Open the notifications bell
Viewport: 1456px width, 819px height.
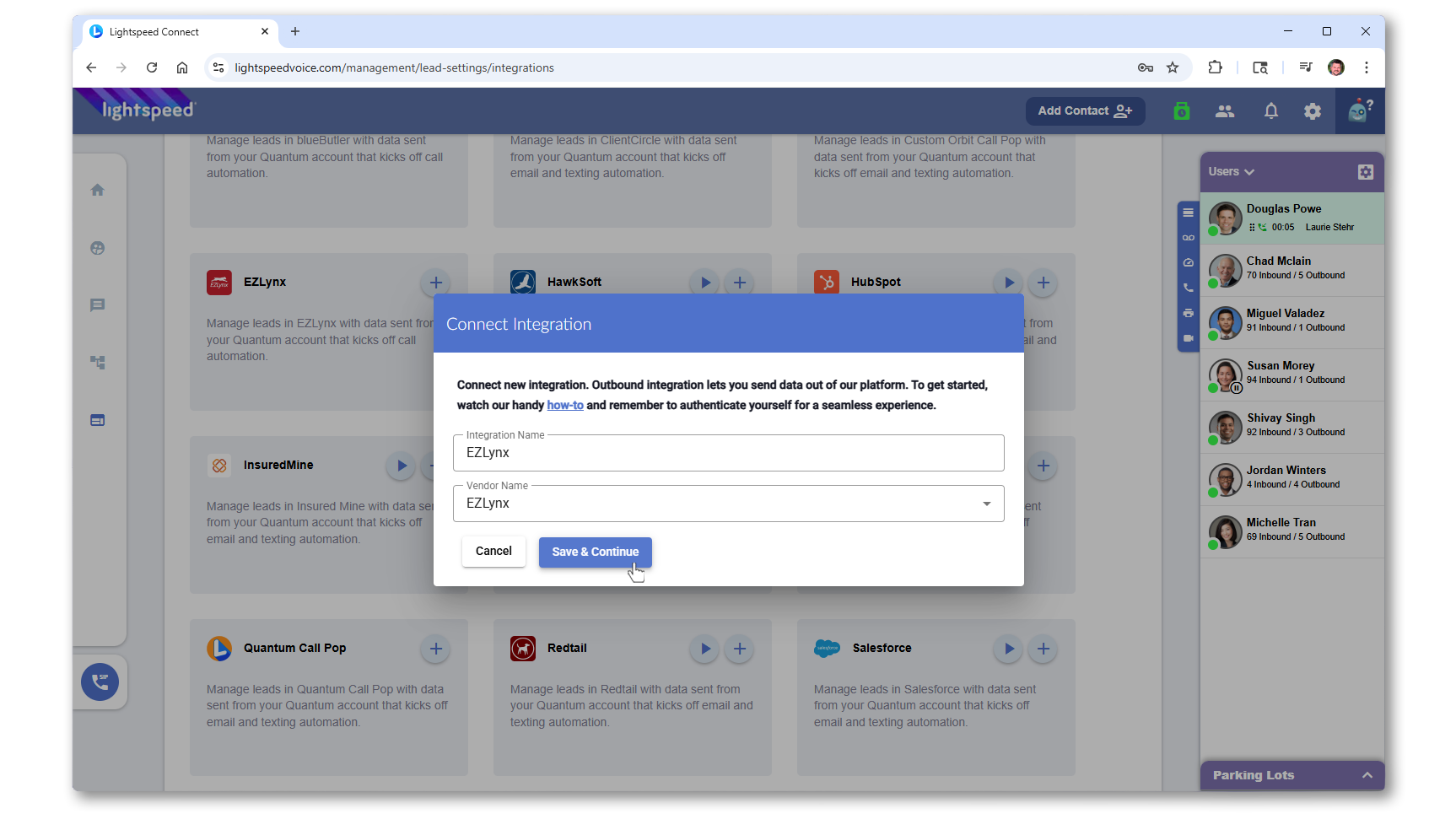[x=1271, y=110]
